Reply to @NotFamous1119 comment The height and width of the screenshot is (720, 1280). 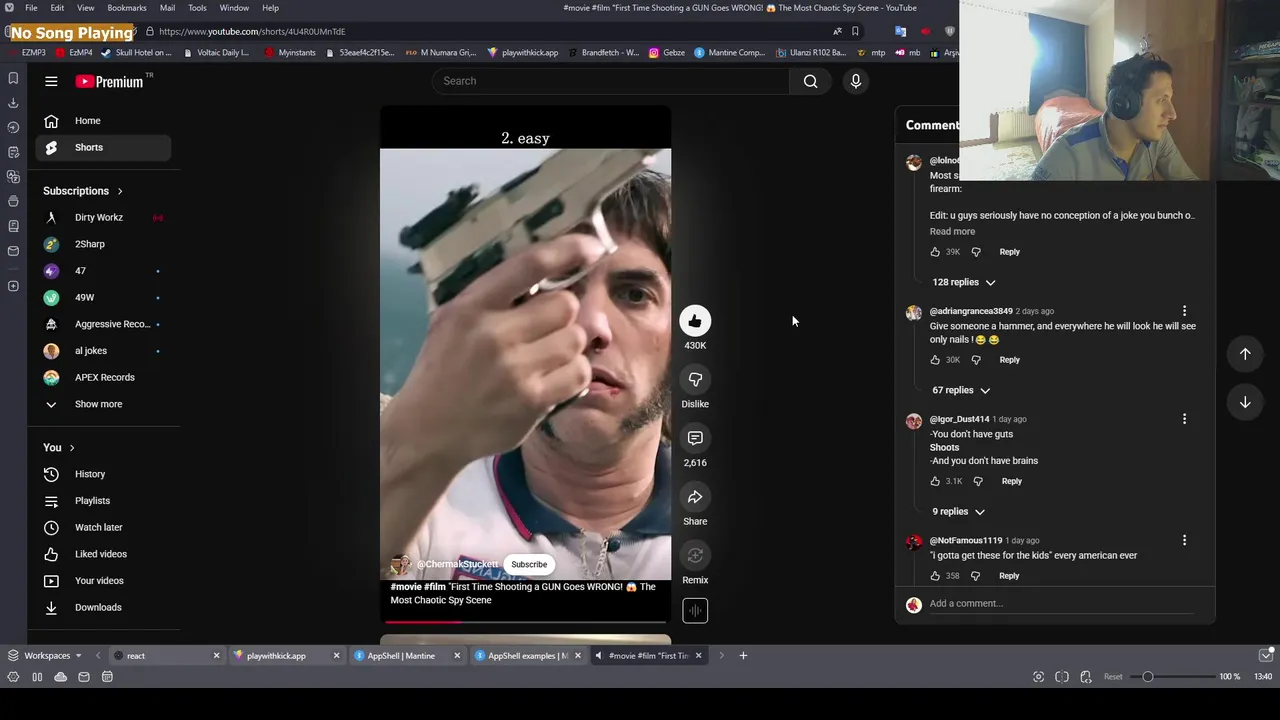(x=1009, y=576)
